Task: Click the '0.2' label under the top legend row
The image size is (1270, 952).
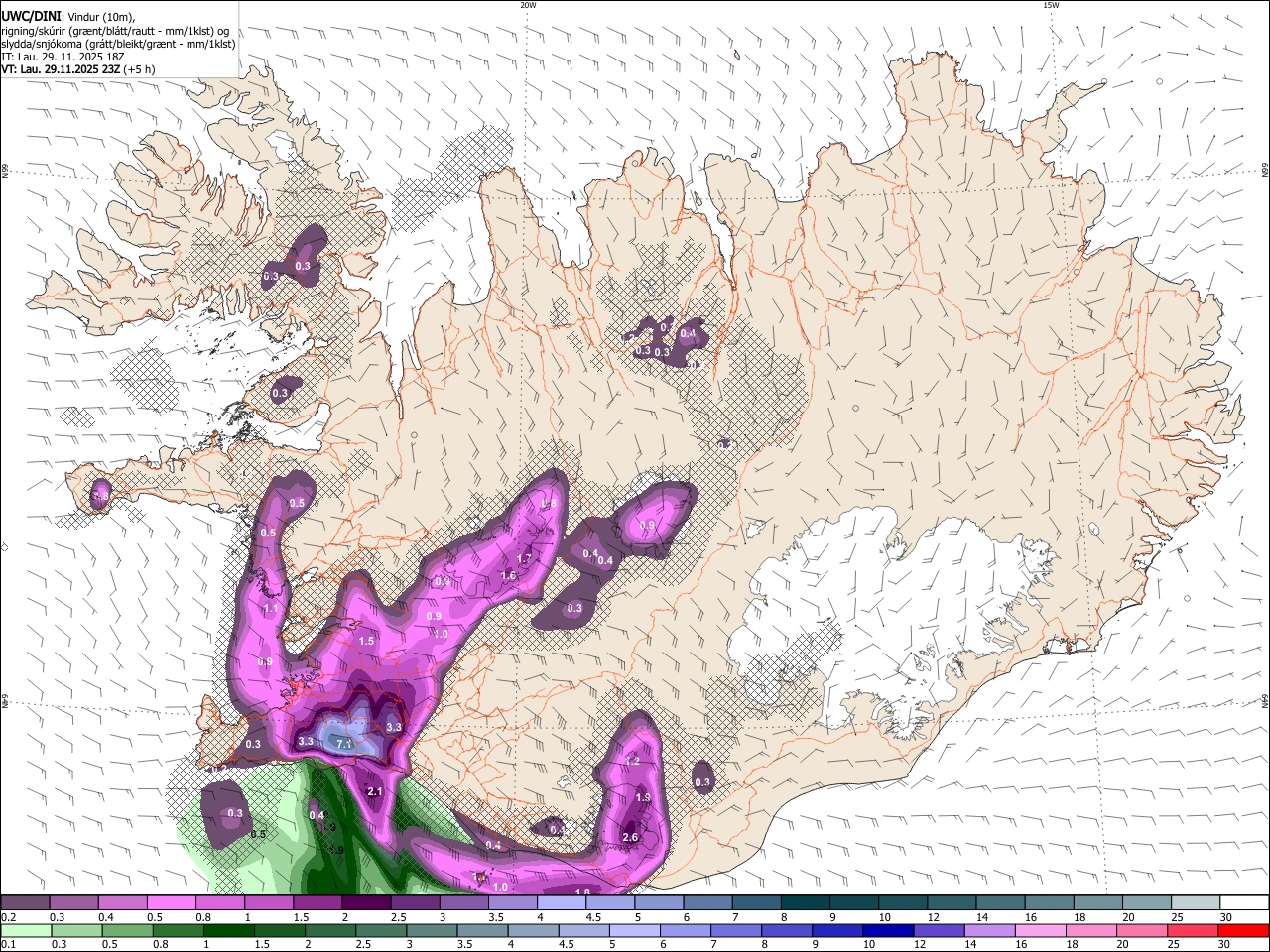Action: [x=8, y=917]
